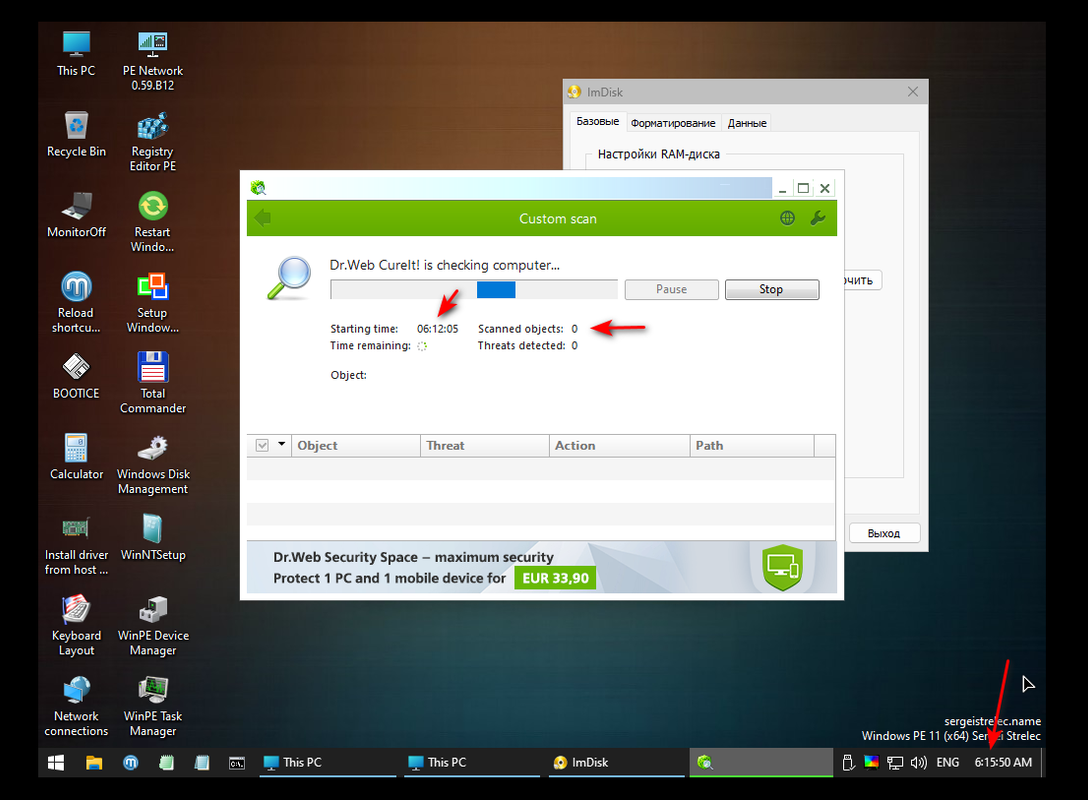Select the MonitorOff desktop shortcut
The height and width of the screenshot is (800, 1088).
[76, 215]
